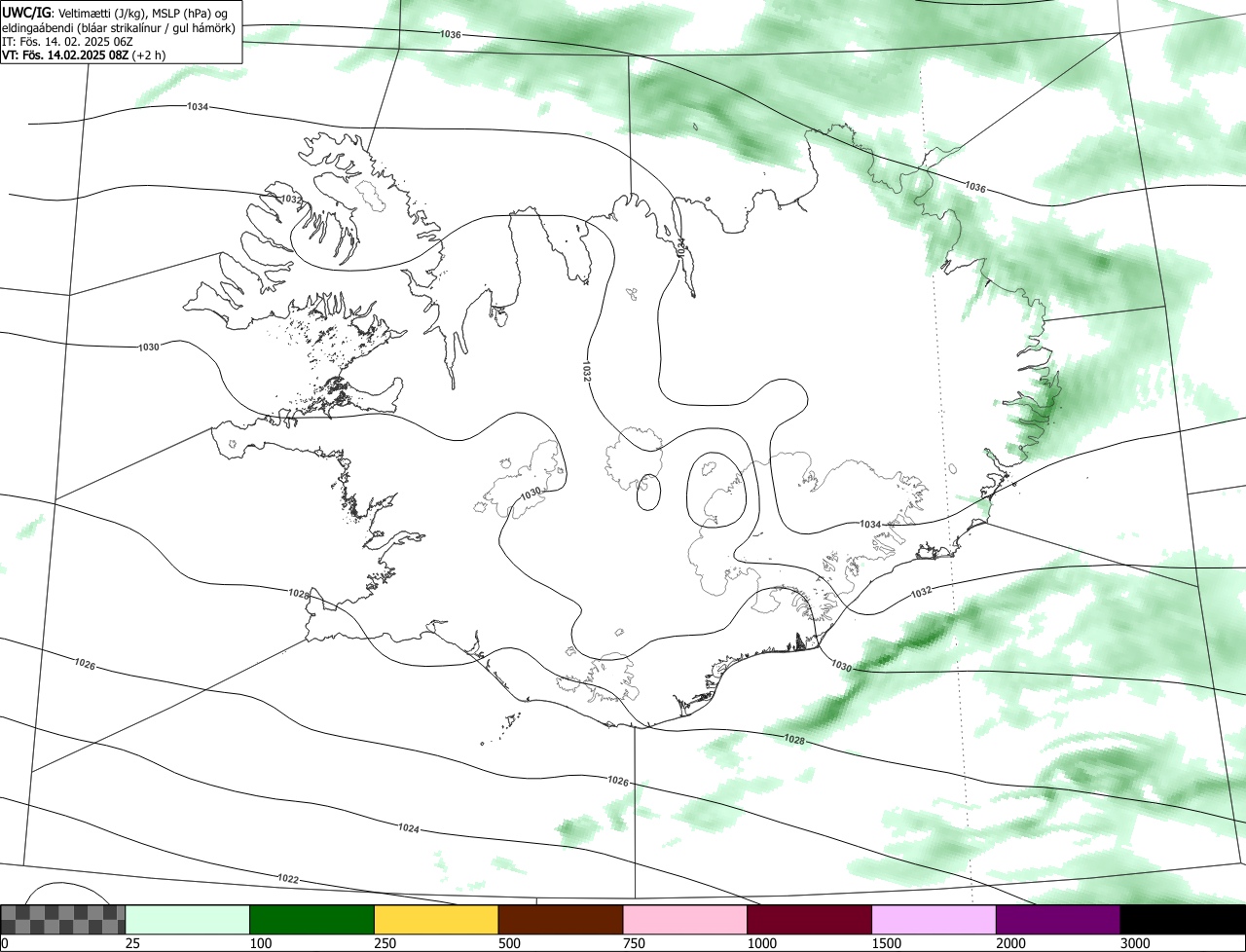Pick the dark green 100–250 legend swatch

coord(312,920)
